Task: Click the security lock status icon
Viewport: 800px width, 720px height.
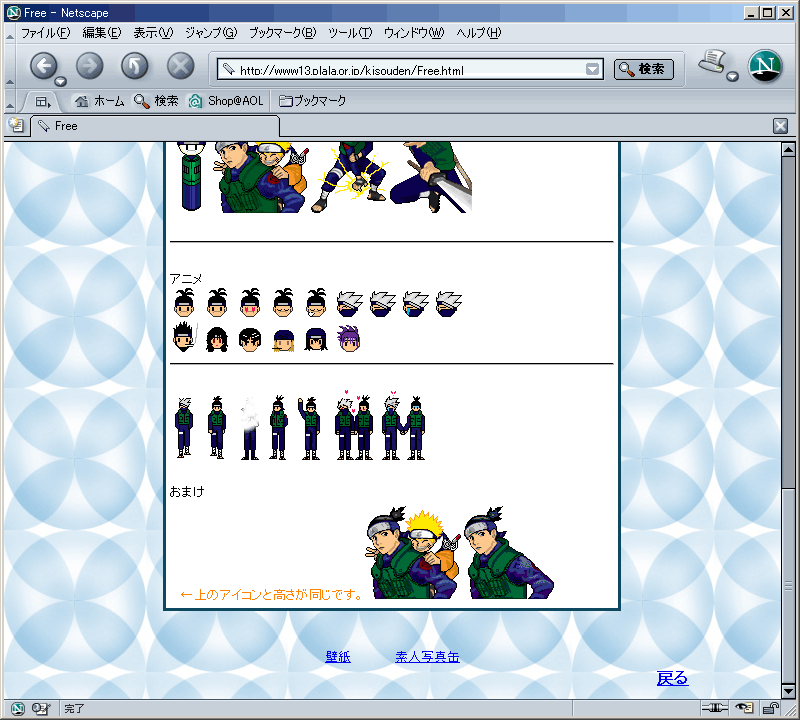Action: pos(770,708)
